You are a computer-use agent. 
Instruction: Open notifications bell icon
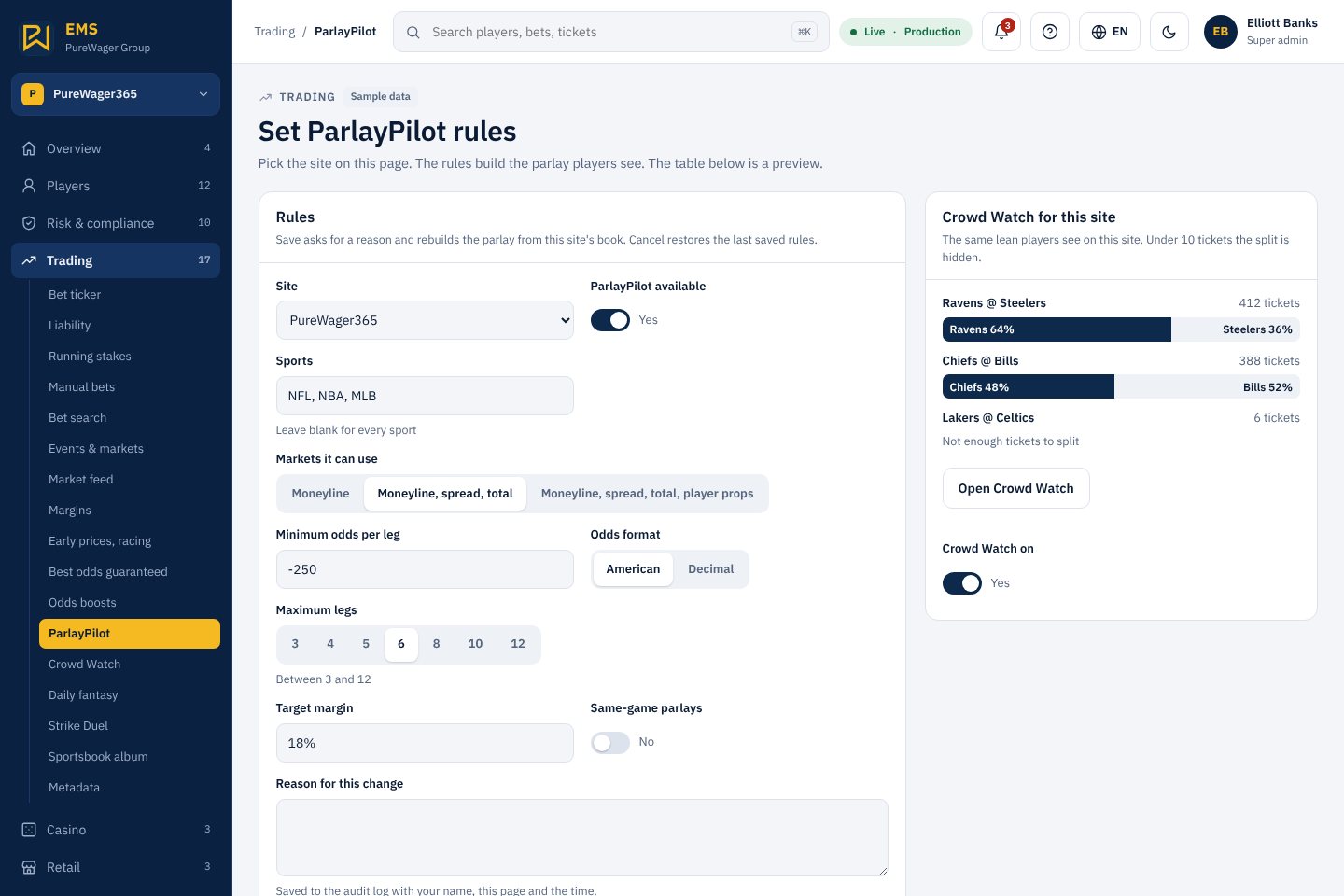(x=1001, y=32)
